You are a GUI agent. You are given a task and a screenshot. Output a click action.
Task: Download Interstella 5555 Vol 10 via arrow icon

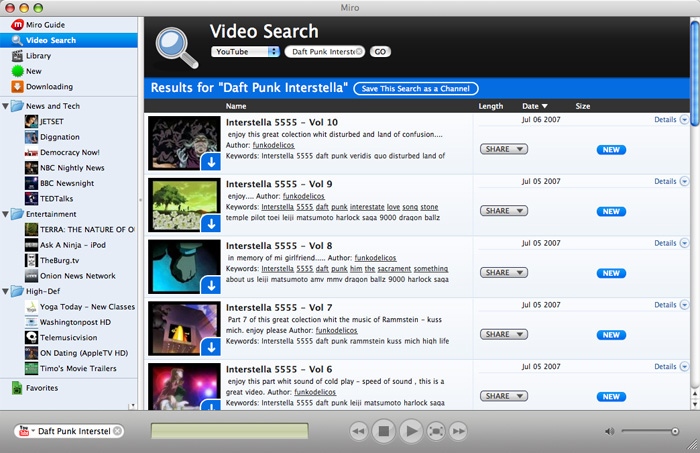pyautogui.click(x=210, y=162)
